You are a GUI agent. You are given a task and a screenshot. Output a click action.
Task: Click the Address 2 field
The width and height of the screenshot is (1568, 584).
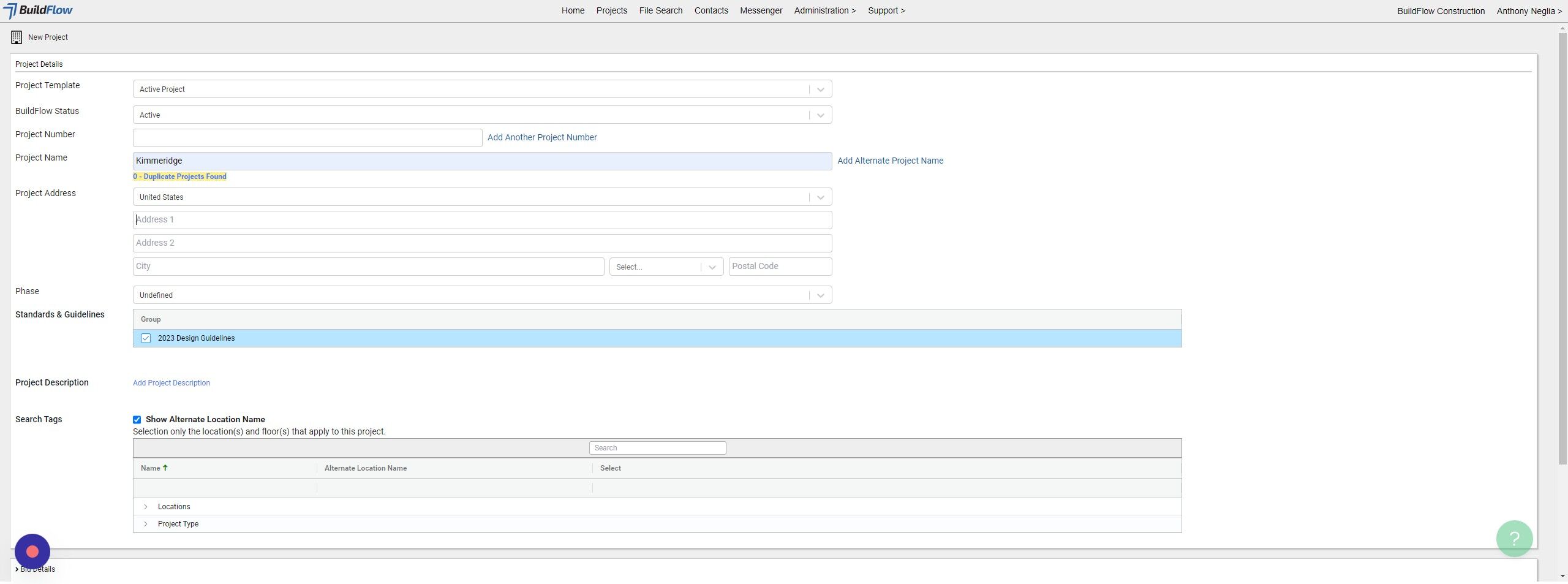482,243
